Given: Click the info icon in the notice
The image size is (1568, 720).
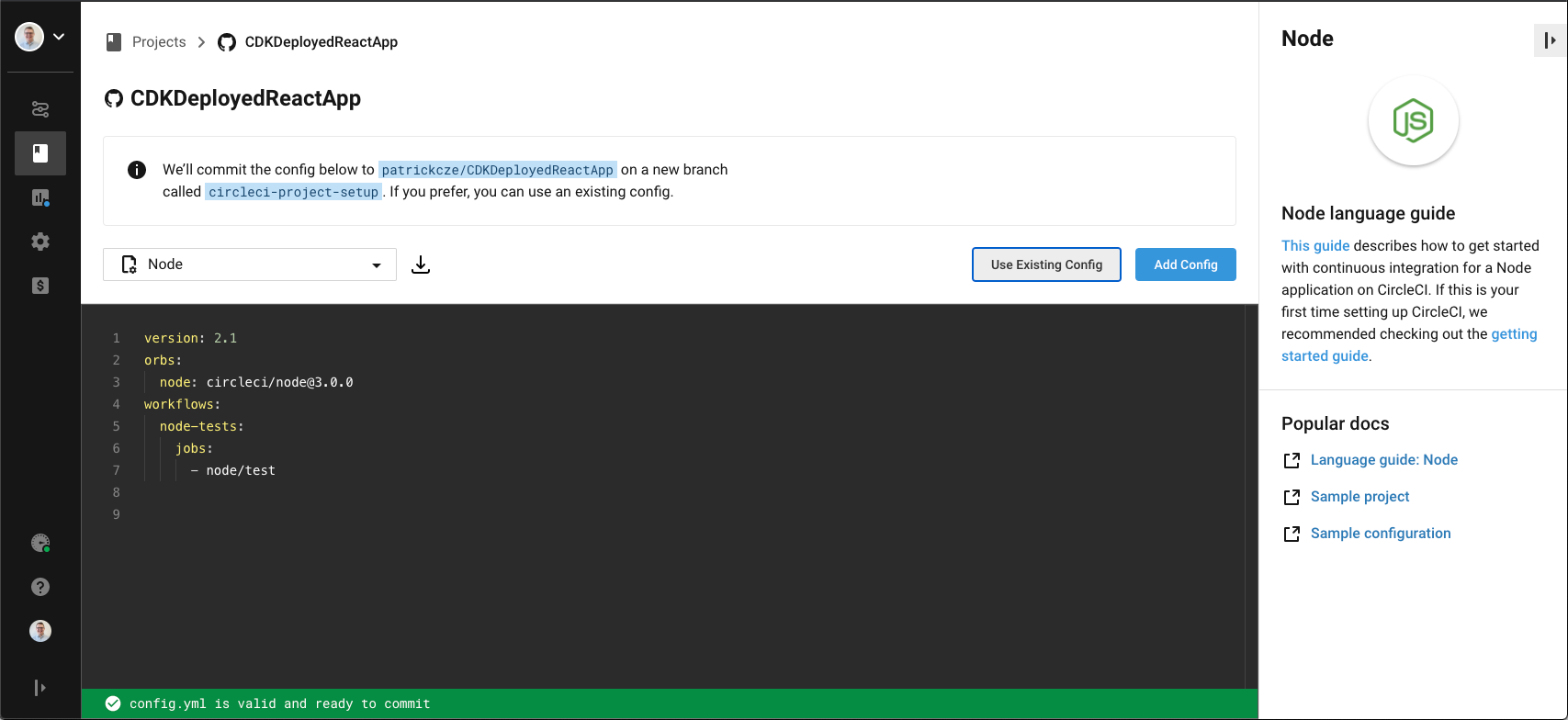Looking at the screenshot, I should point(137,170).
